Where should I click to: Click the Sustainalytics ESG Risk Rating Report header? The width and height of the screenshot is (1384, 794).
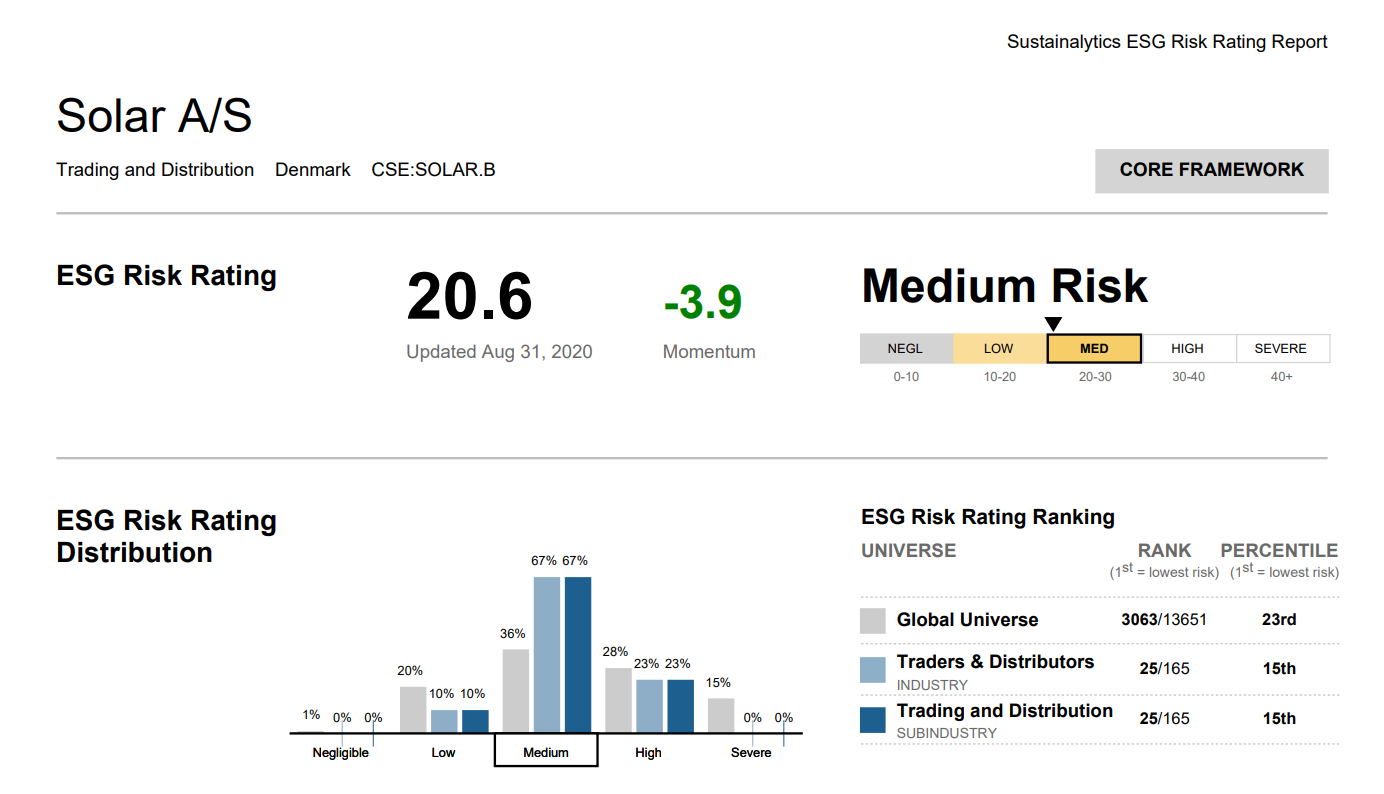[x=1167, y=42]
